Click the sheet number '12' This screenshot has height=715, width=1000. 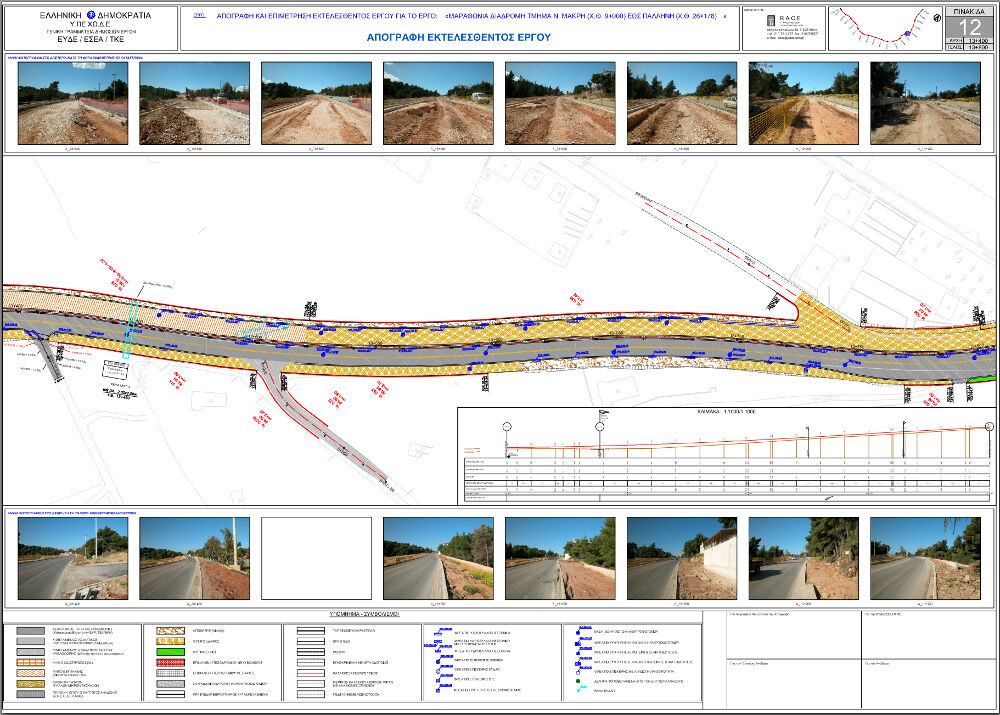[969, 27]
